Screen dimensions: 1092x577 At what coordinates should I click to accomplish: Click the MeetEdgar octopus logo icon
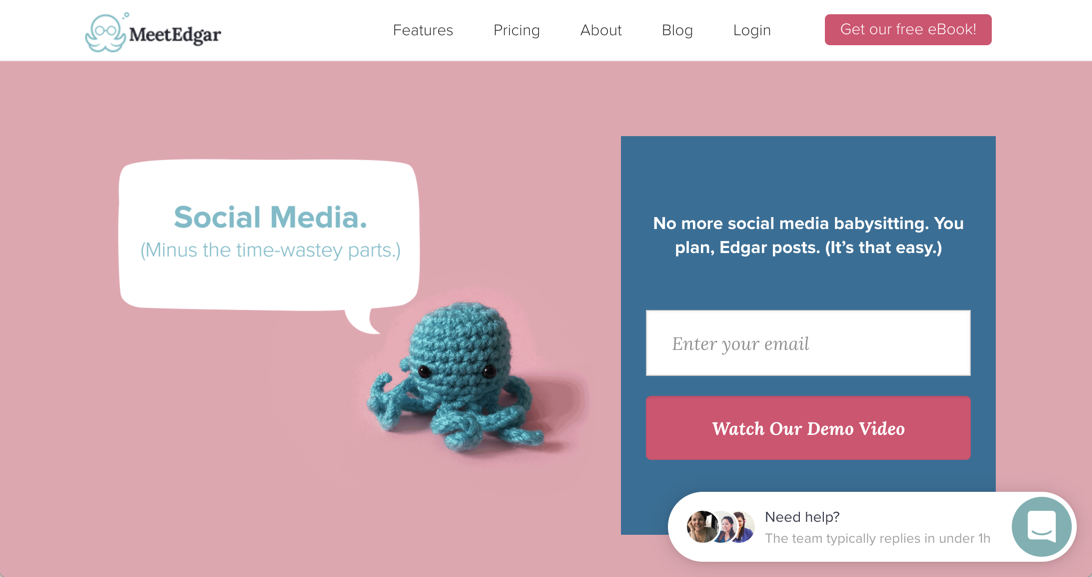(x=107, y=32)
